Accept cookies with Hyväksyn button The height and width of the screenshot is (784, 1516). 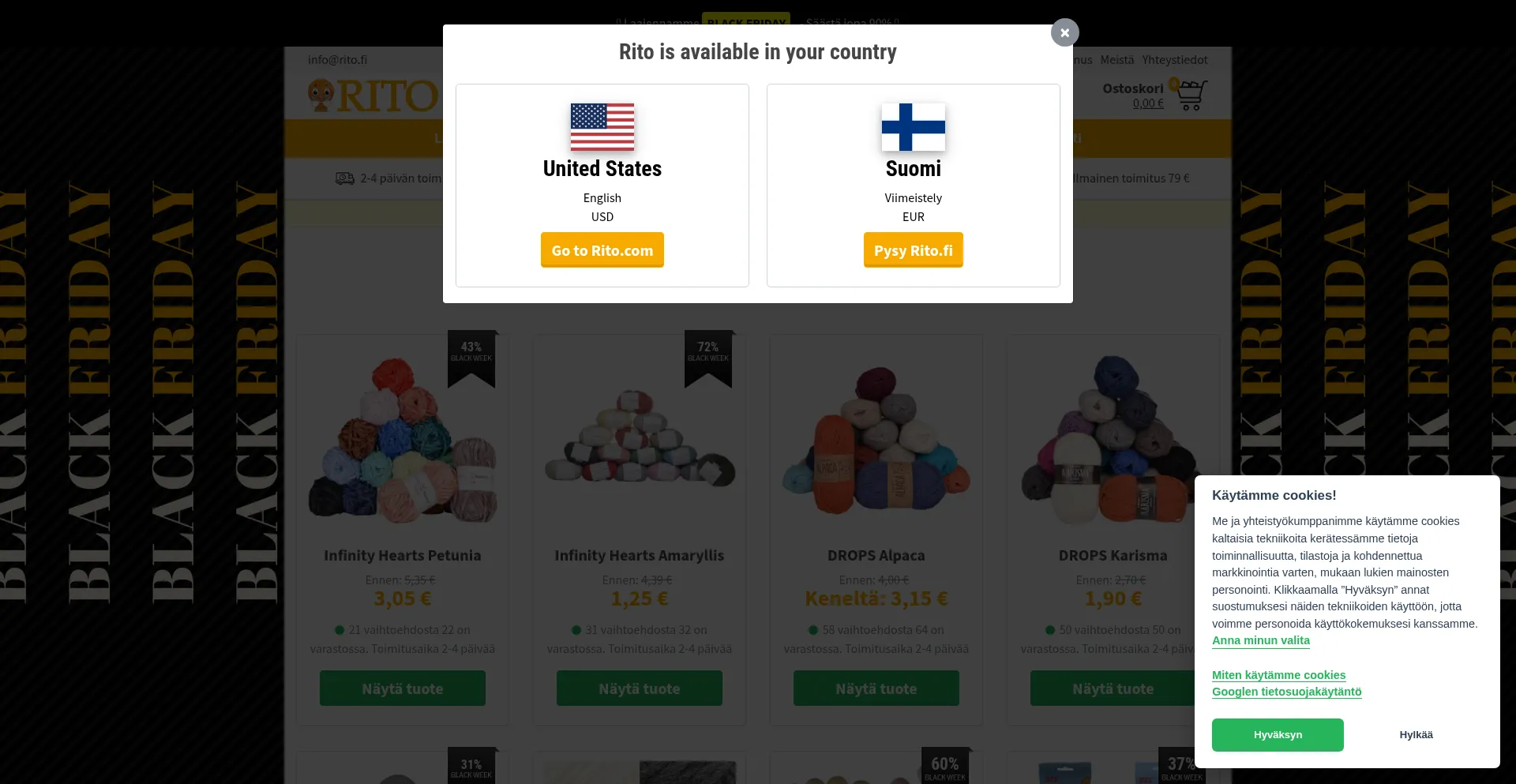(x=1278, y=735)
